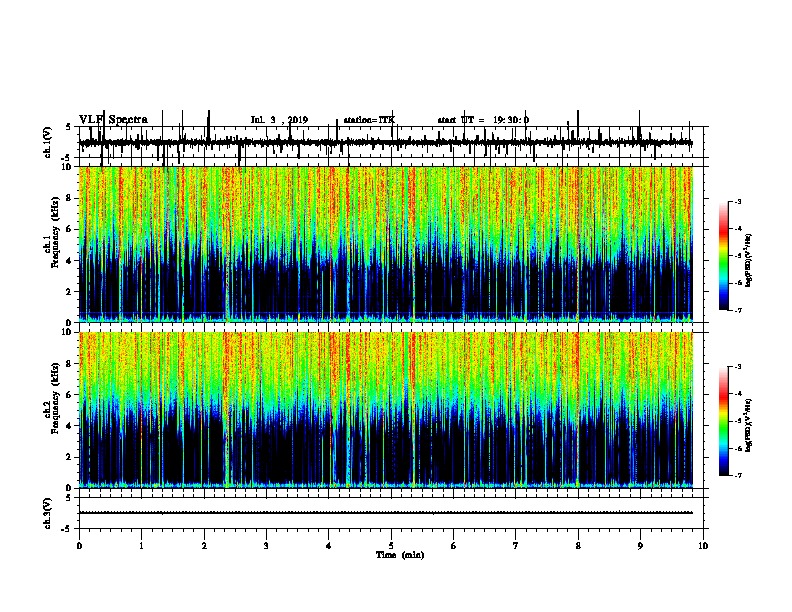Click the '2' kHz tick of ch.2 spectrogram
The height and width of the screenshot is (612, 792).
point(69,457)
